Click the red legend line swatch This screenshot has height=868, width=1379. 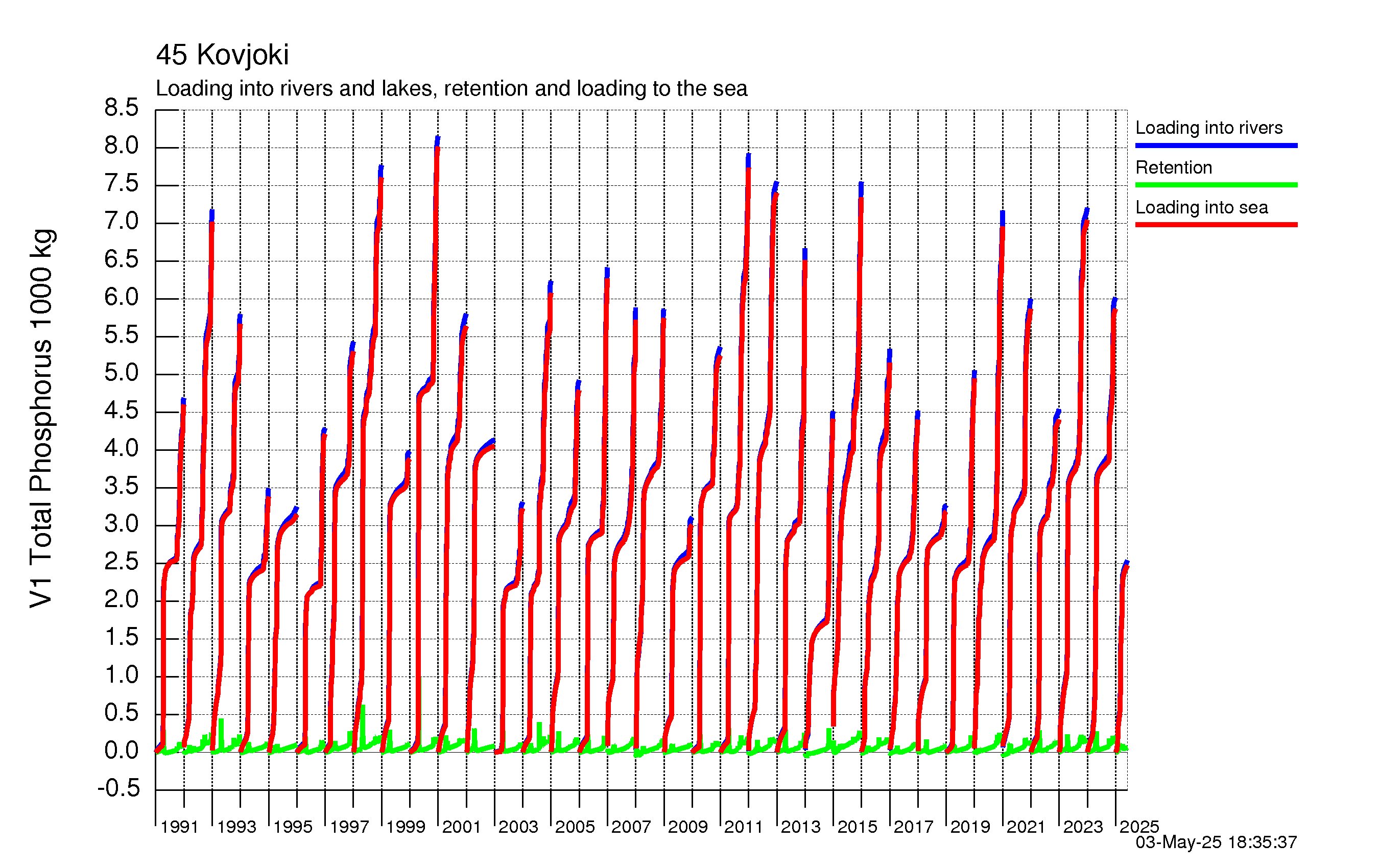1217,225
